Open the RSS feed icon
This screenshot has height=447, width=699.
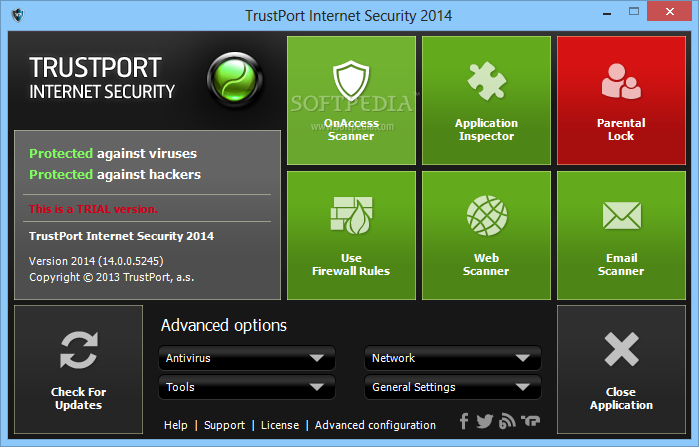pyautogui.click(x=507, y=421)
